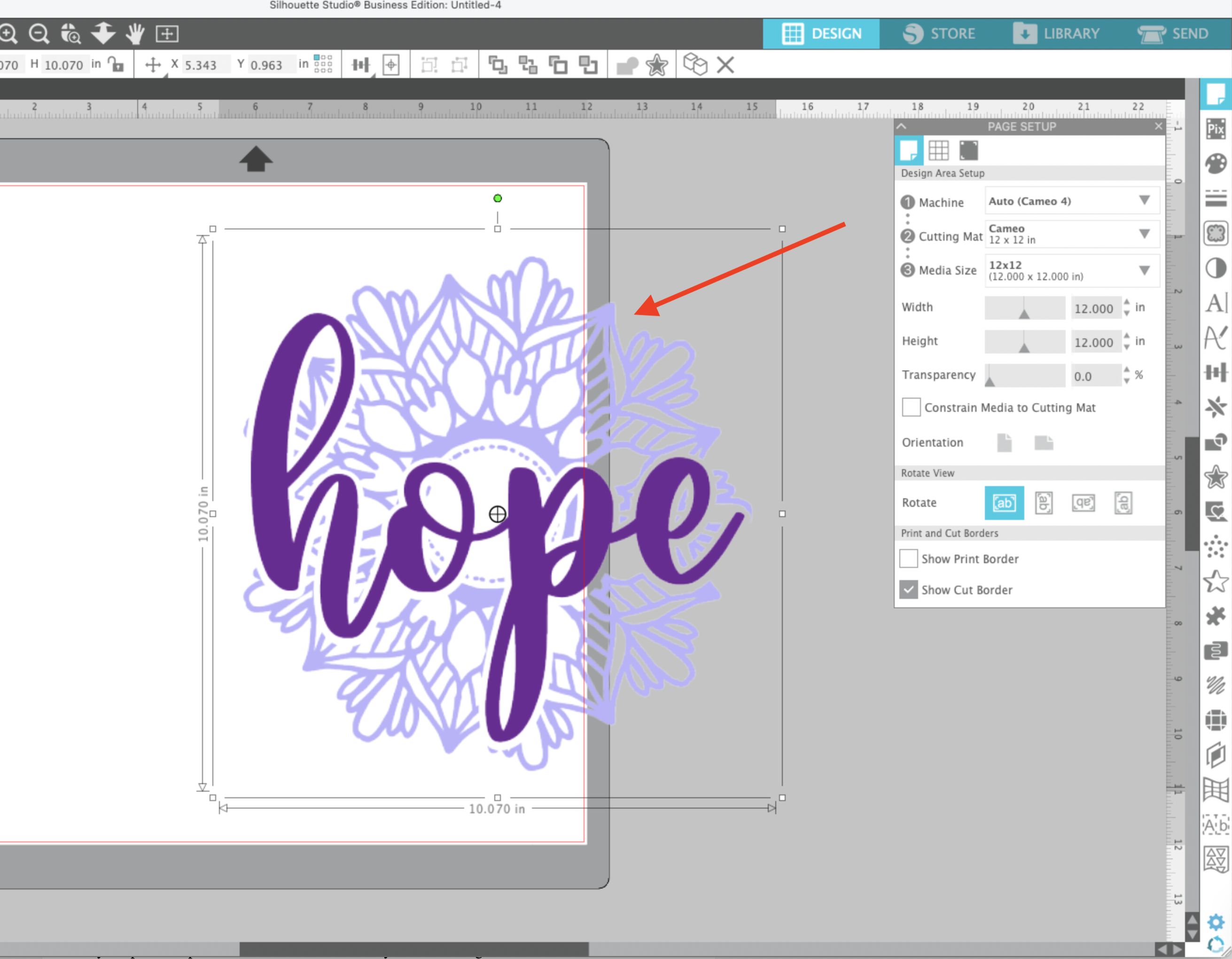
Task: Select landscape page orientation
Action: coord(1044,443)
